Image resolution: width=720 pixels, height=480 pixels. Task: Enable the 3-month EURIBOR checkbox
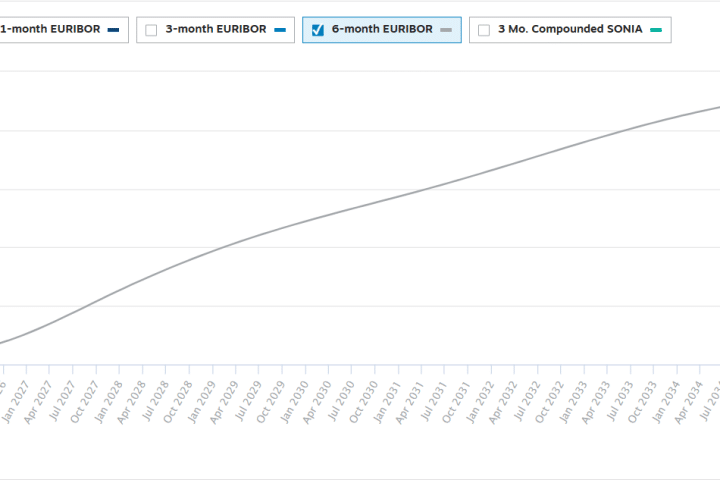(x=151, y=30)
